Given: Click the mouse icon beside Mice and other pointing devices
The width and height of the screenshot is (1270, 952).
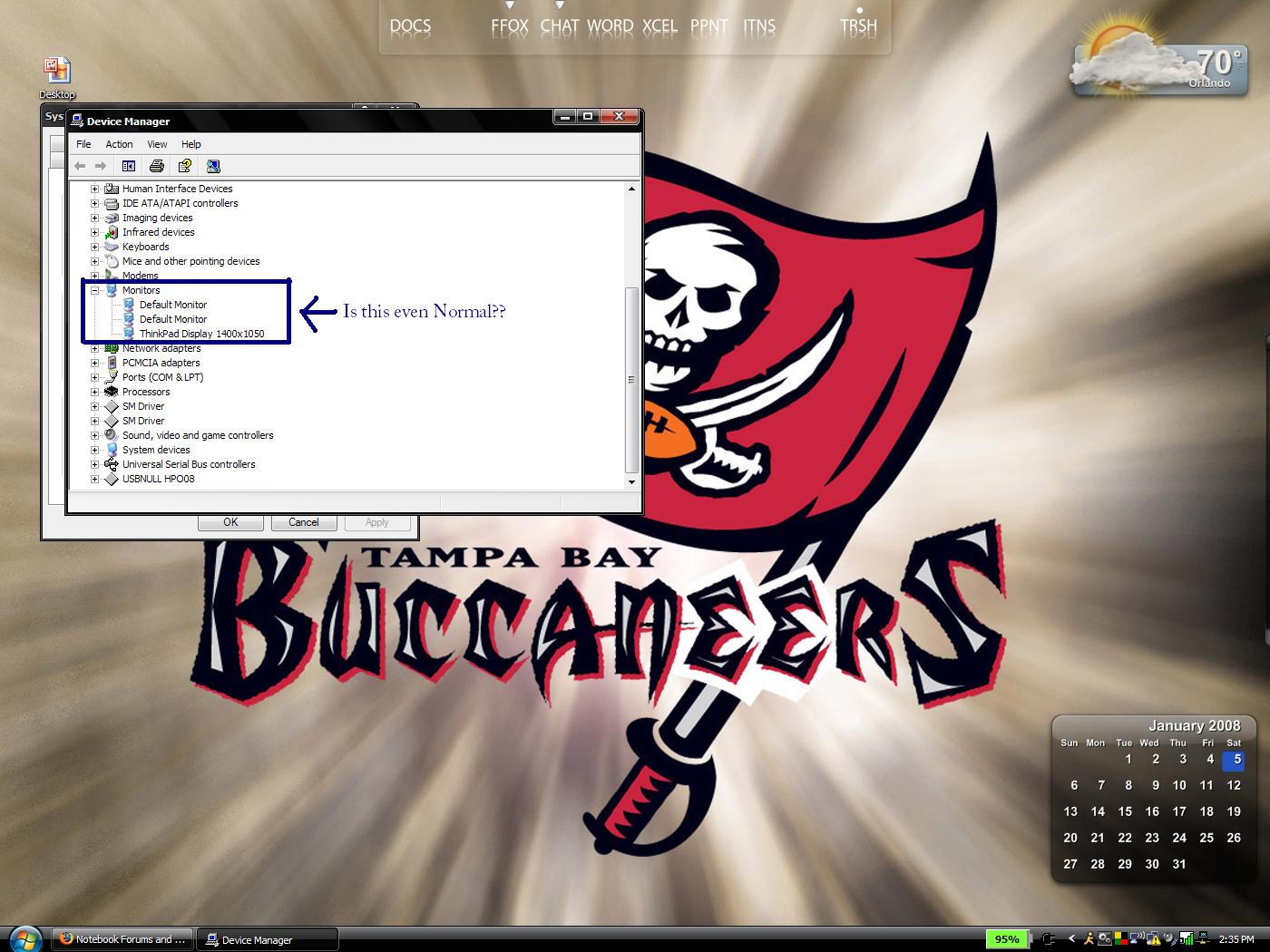Looking at the screenshot, I should [112, 261].
